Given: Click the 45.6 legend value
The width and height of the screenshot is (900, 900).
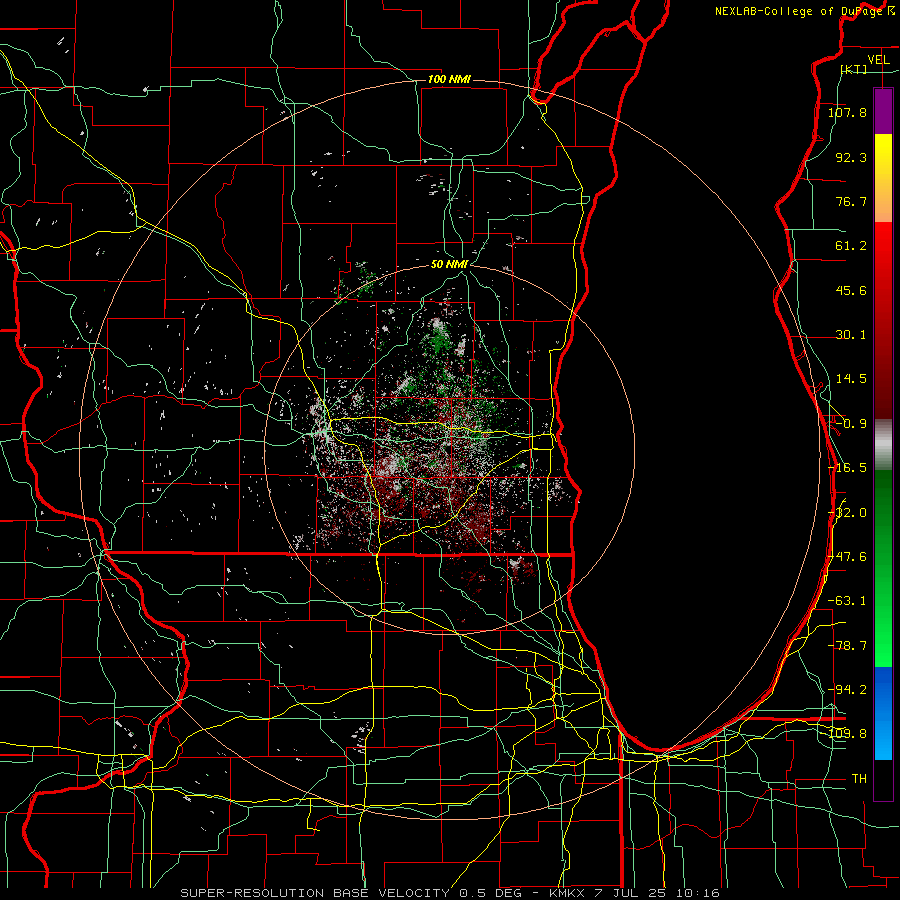Looking at the screenshot, I should click(851, 290).
